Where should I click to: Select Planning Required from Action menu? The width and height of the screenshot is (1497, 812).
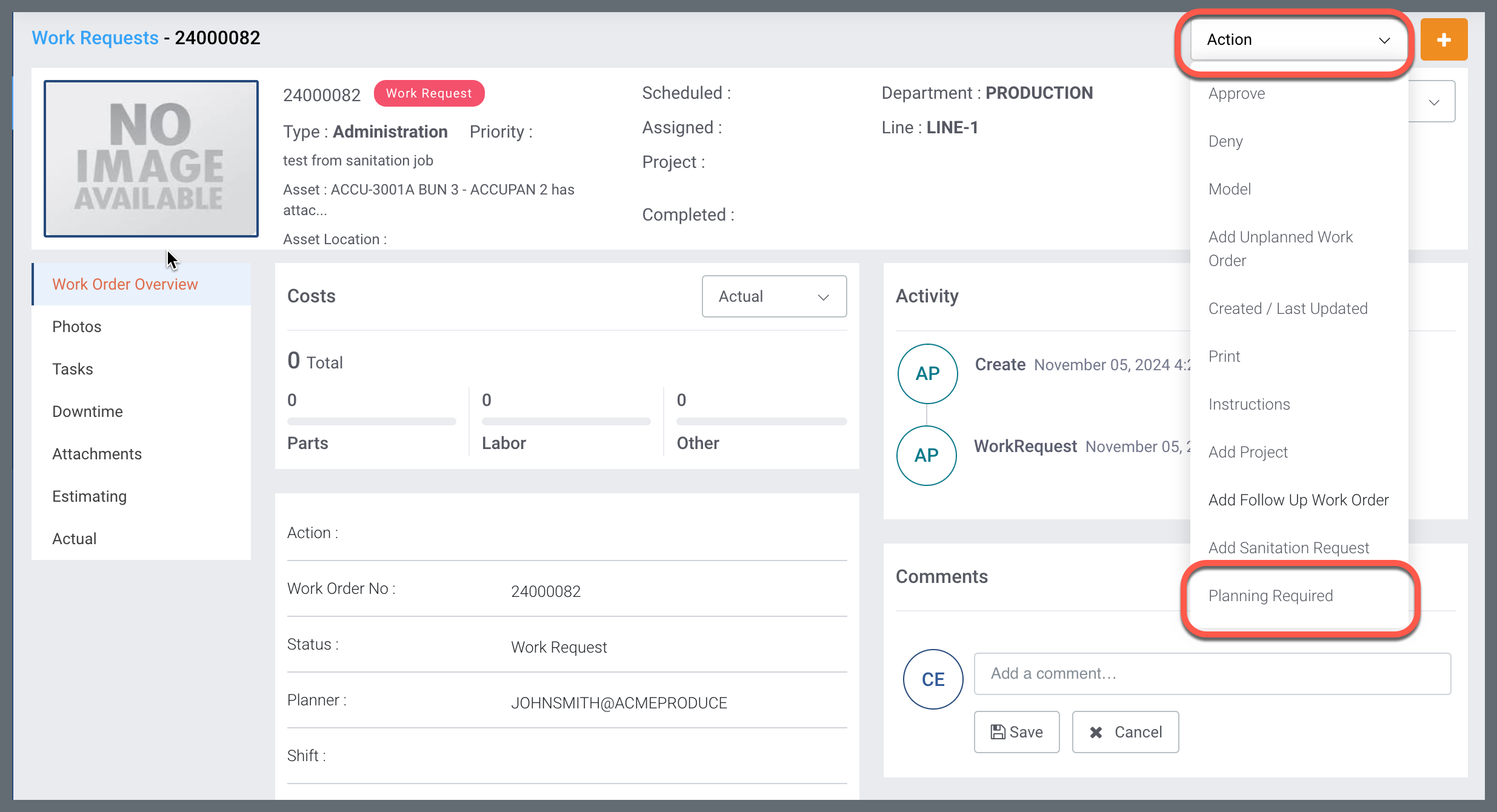pos(1270,596)
